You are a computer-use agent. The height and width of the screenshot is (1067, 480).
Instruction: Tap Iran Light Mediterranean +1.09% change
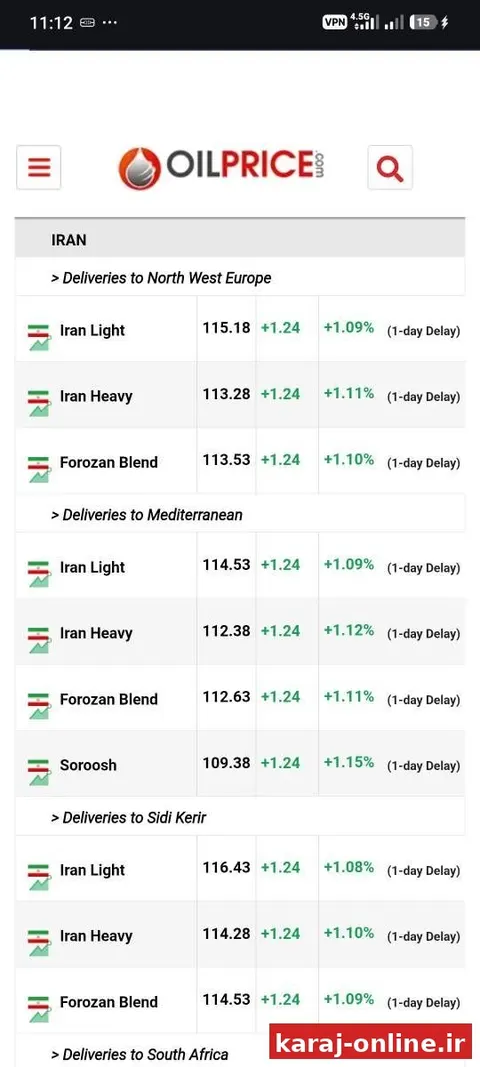[x=349, y=564]
